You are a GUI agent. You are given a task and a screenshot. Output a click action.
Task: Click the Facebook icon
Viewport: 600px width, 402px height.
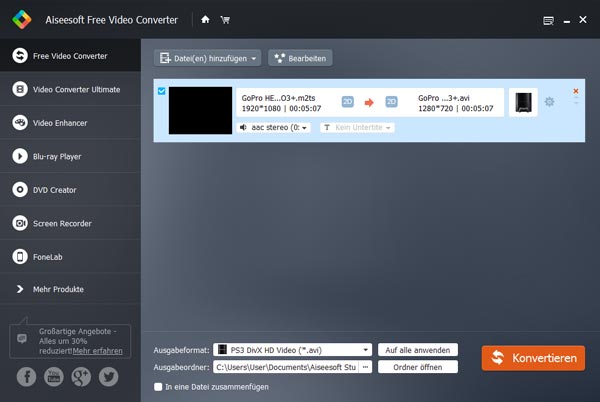(x=27, y=377)
